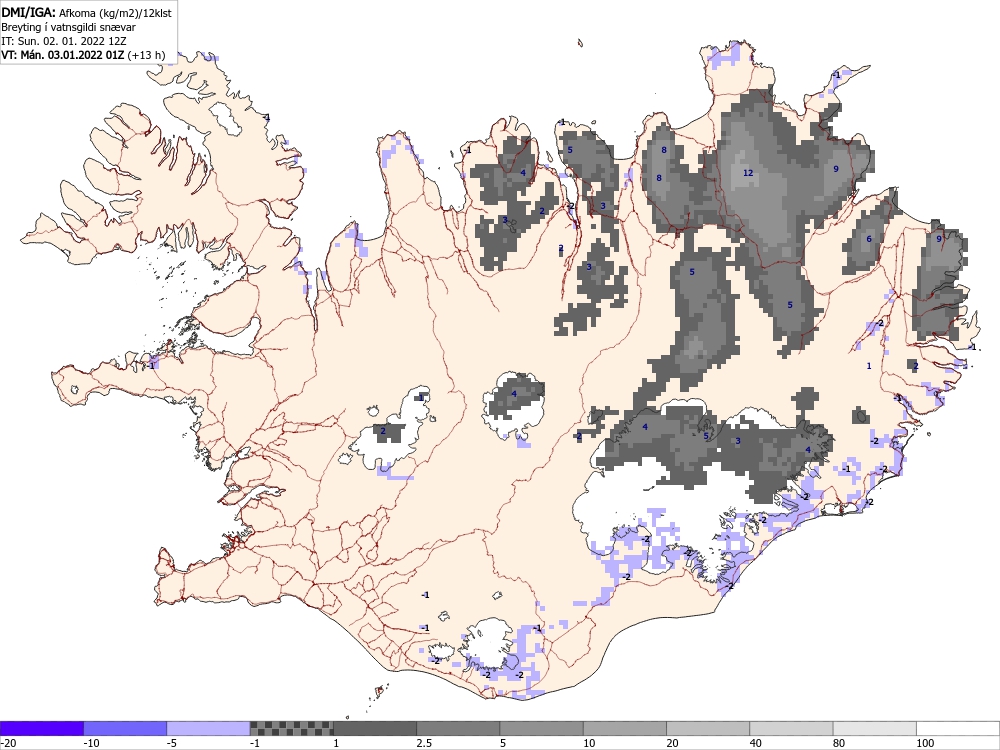Click the white legend swatch above 100
The height and width of the screenshot is (750, 1000).
pyautogui.click(x=958, y=728)
